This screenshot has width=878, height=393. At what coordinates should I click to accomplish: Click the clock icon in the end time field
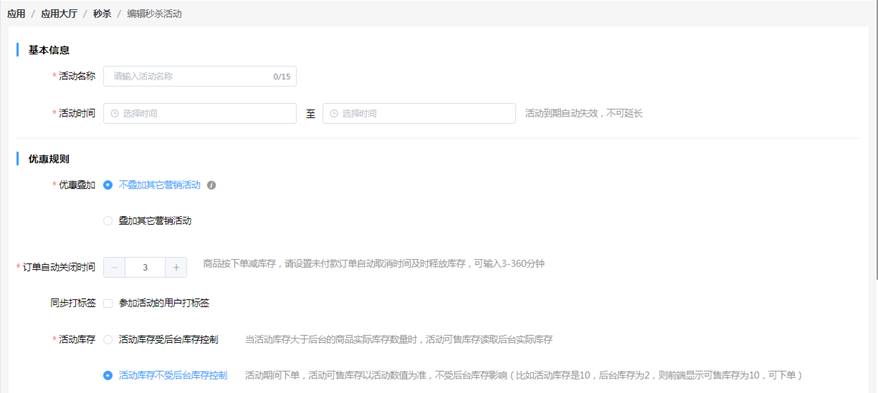tap(334, 113)
